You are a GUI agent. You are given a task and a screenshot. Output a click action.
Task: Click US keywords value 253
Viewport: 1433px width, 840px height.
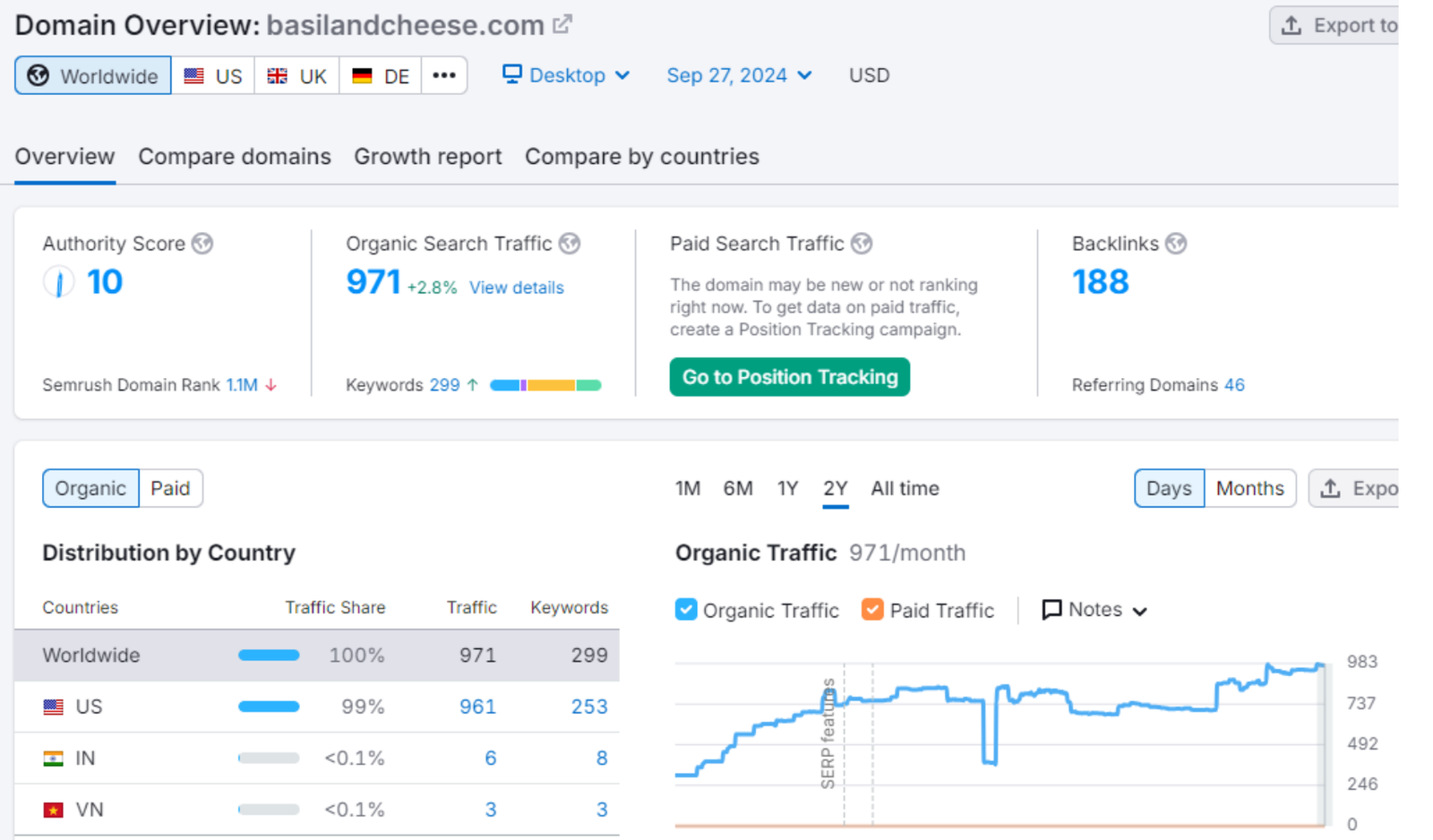(589, 707)
